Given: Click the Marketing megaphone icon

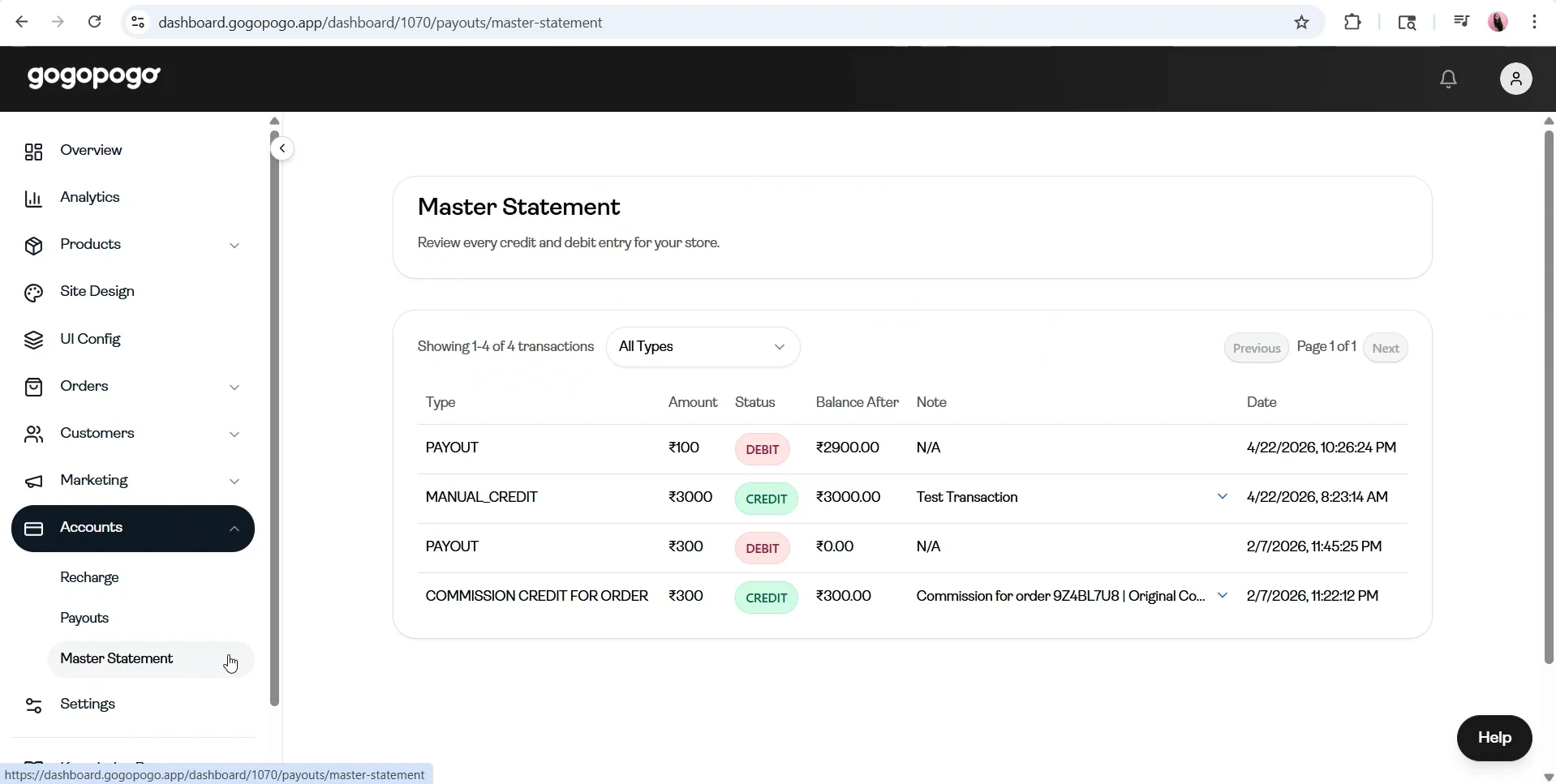Looking at the screenshot, I should click(33, 482).
